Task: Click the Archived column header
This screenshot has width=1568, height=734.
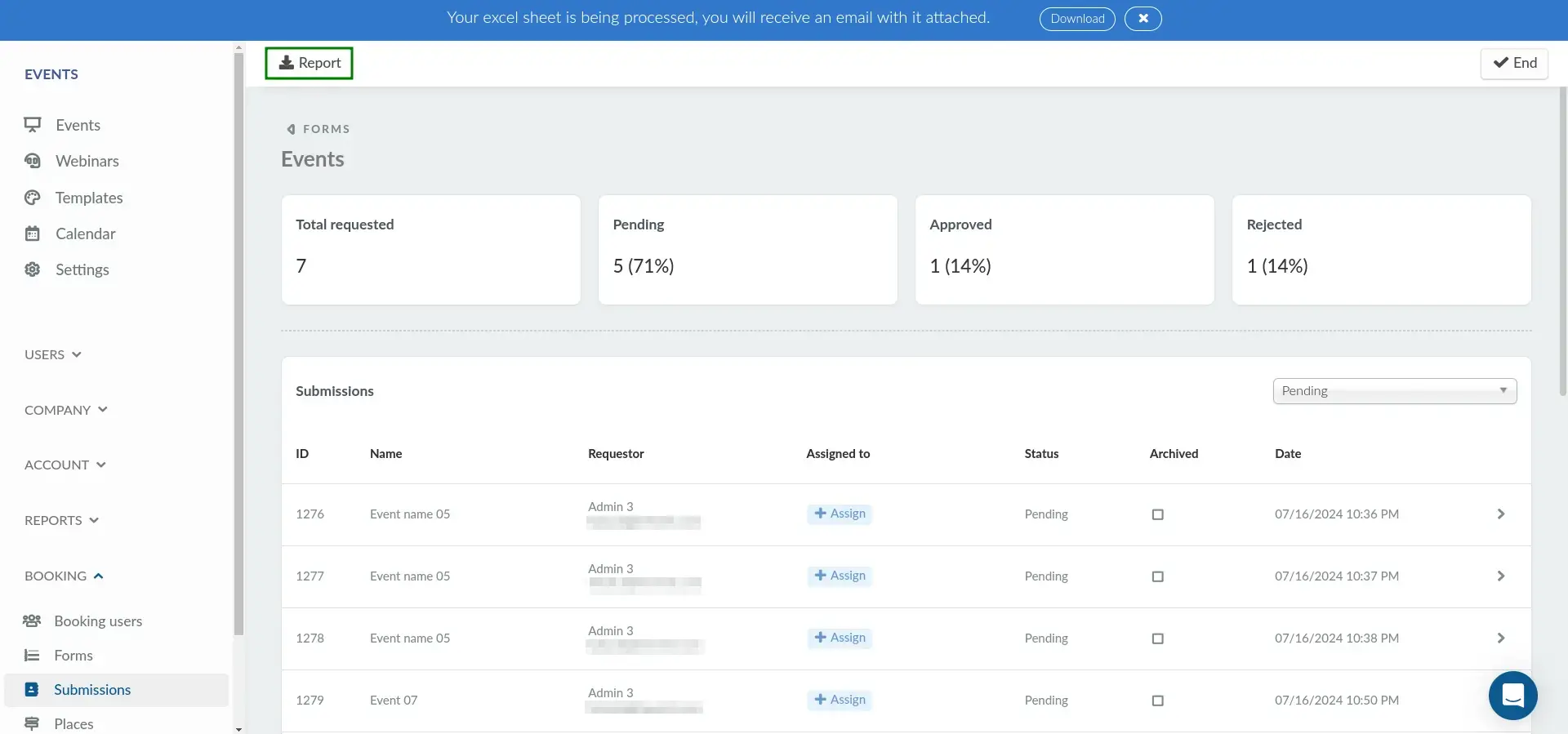Action: coord(1174,454)
